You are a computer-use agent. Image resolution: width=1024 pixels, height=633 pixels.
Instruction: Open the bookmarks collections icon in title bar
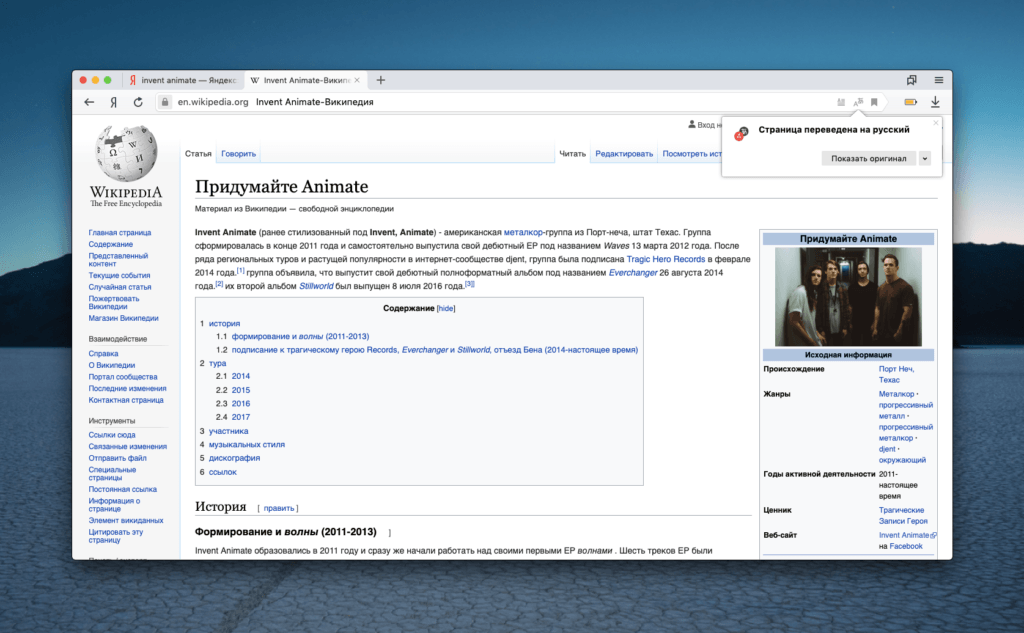[912, 80]
